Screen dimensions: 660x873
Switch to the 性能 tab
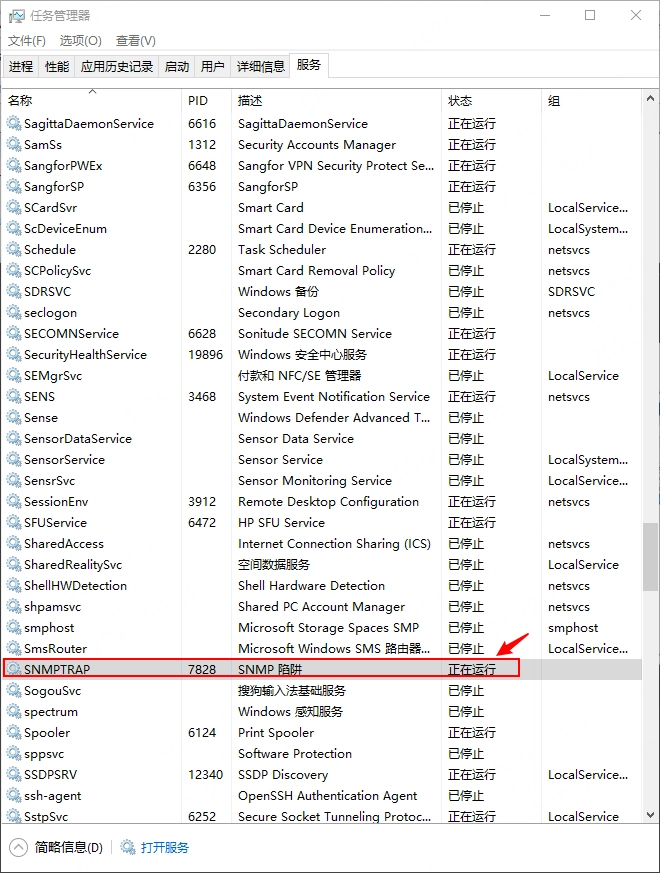(x=57, y=66)
